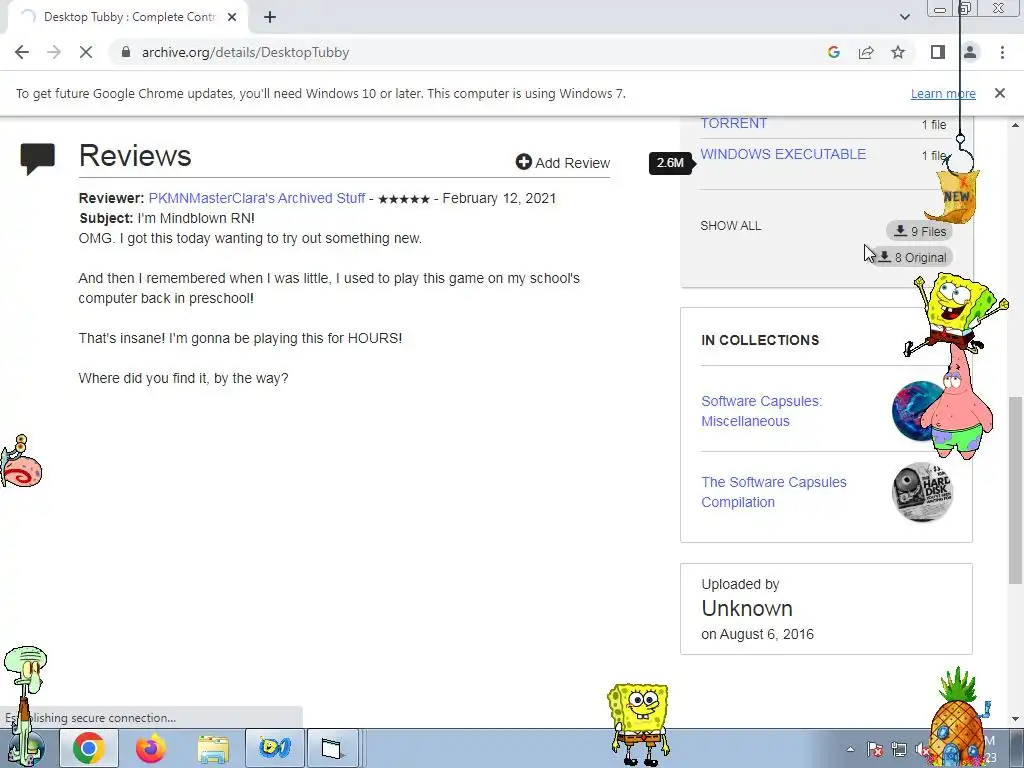This screenshot has width=1024, height=768.
Task: Click the pineapple house character
Action: pyautogui.click(x=958, y=716)
